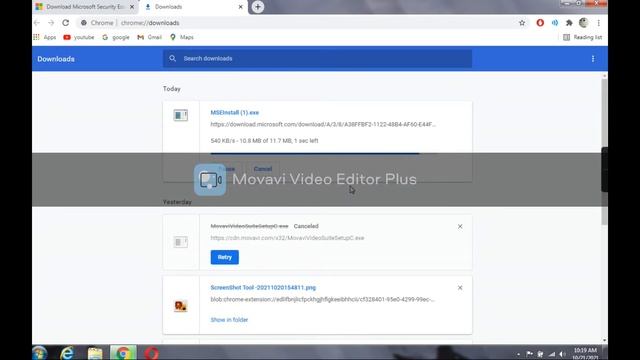The image size is (640, 360).
Task: Open the Chrome profile avatar
Action: coord(584,23)
